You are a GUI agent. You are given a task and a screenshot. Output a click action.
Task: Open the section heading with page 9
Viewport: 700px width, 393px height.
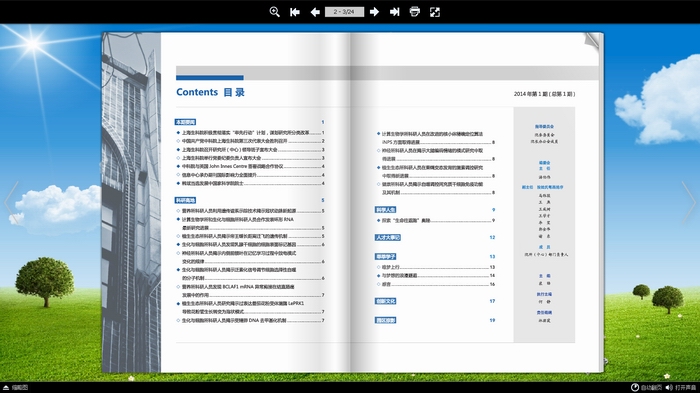click(386, 209)
